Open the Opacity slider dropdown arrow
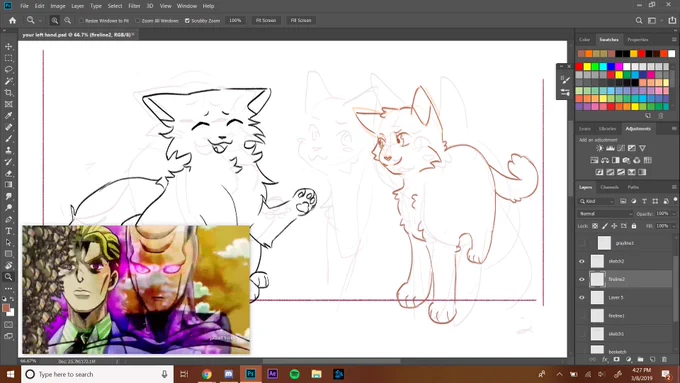This screenshot has height=383, width=680. 673,214
